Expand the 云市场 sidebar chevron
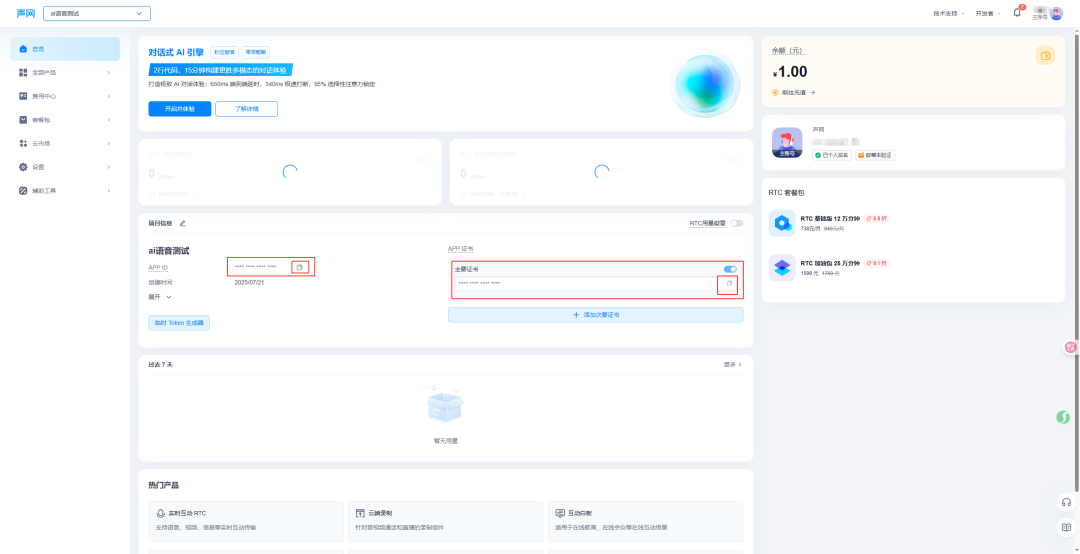Image resolution: width=1080 pixels, height=554 pixels. pyautogui.click(x=109, y=143)
